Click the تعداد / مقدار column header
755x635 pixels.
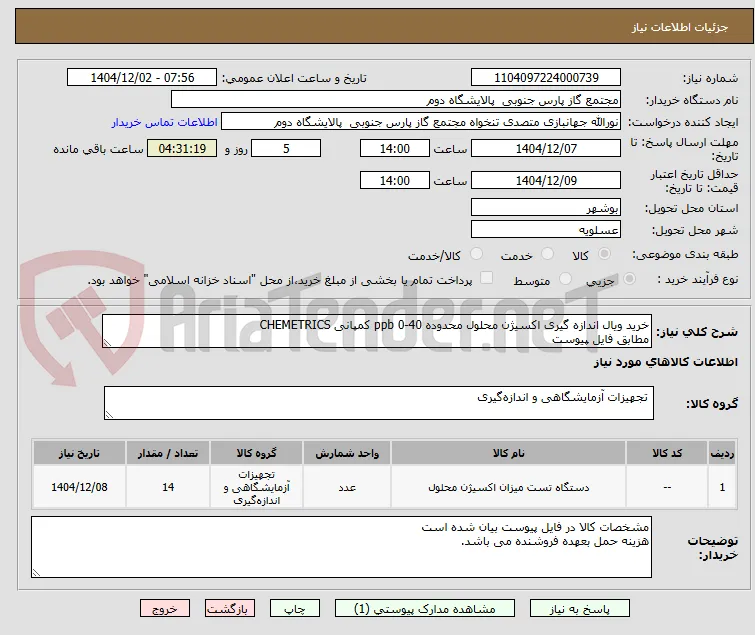tap(168, 453)
